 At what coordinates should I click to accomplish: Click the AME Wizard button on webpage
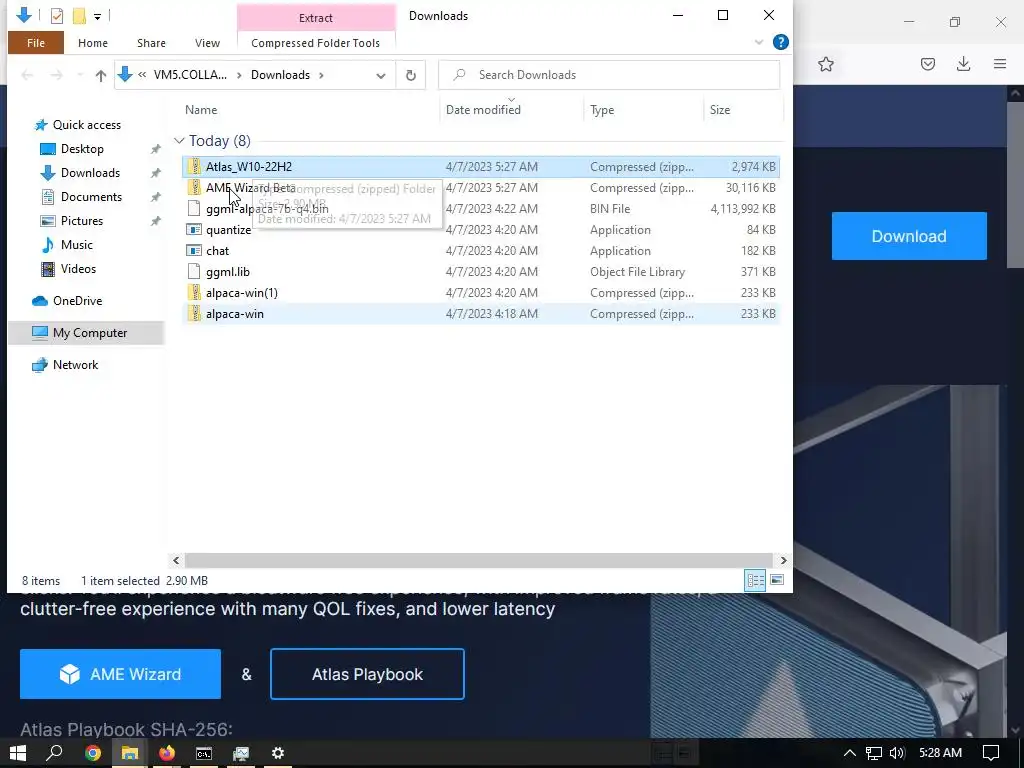(x=120, y=674)
